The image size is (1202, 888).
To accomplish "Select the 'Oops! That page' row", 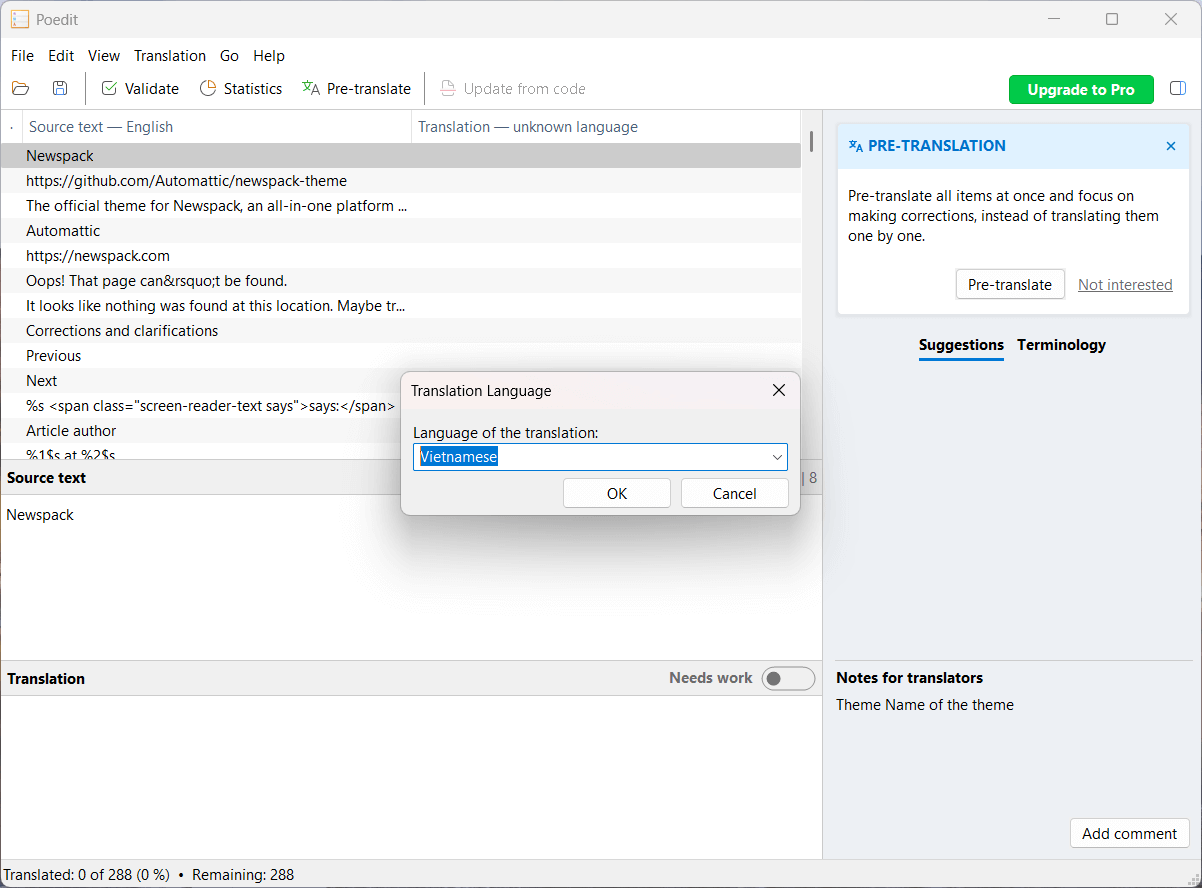I will coord(400,281).
